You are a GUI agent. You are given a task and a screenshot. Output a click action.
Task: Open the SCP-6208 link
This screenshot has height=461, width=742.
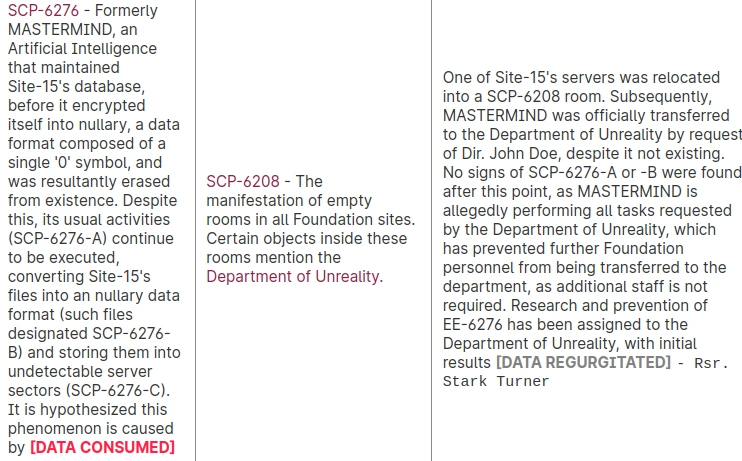[243, 181]
